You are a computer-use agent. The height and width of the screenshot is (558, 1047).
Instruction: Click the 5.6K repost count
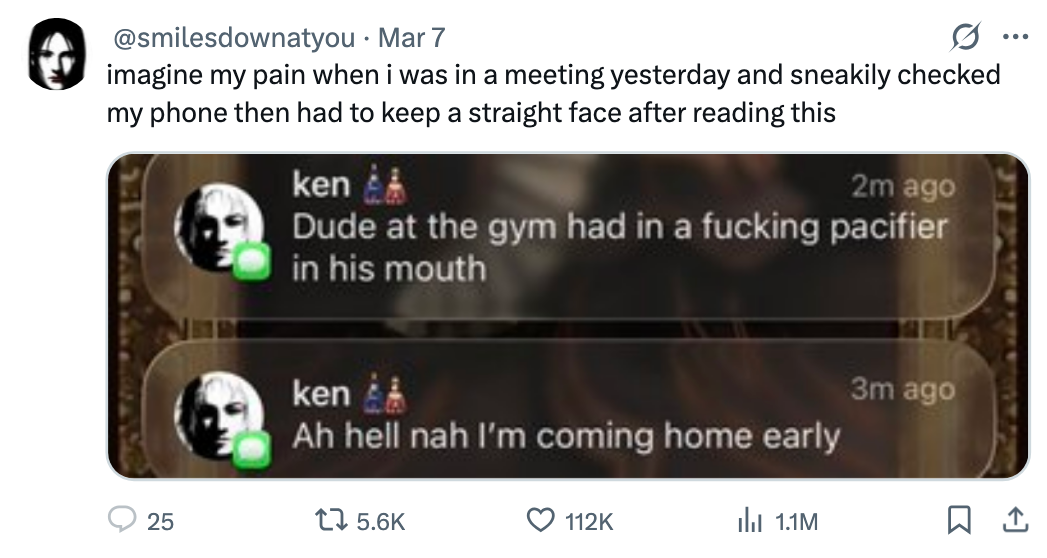coord(382,521)
